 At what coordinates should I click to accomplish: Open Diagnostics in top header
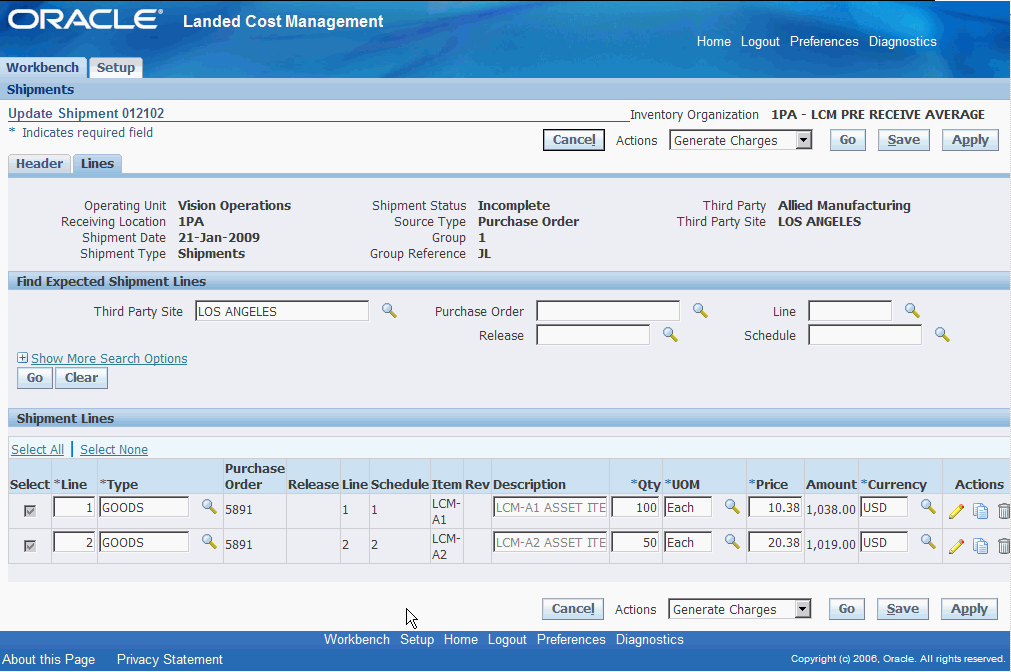tap(903, 41)
